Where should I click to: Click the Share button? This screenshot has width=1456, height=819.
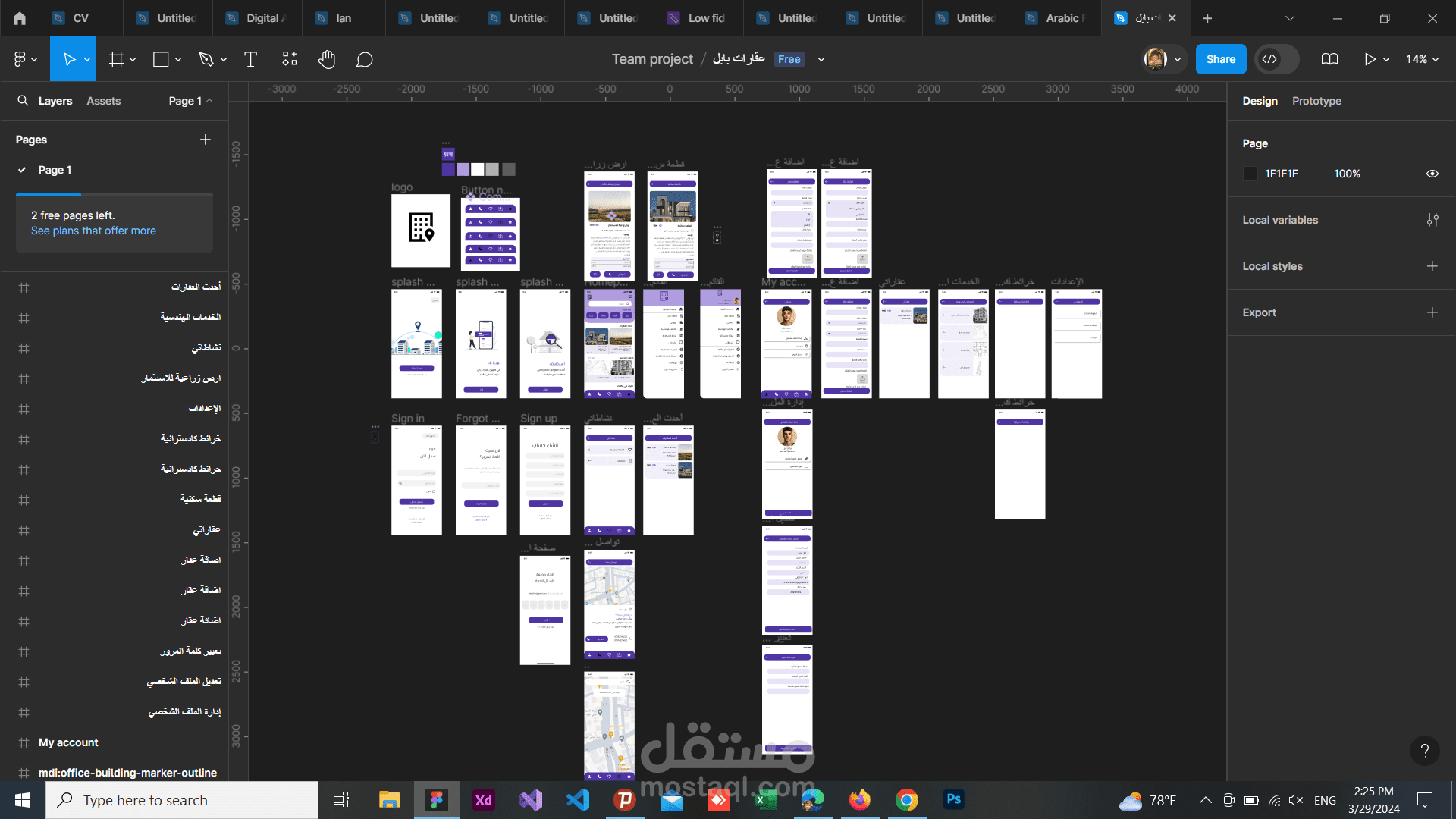(x=1221, y=59)
